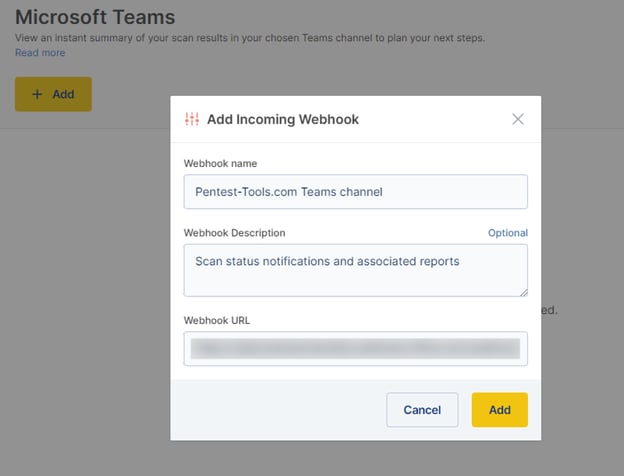Confirm with the yellow Add button in dialog

pos(499,410)
